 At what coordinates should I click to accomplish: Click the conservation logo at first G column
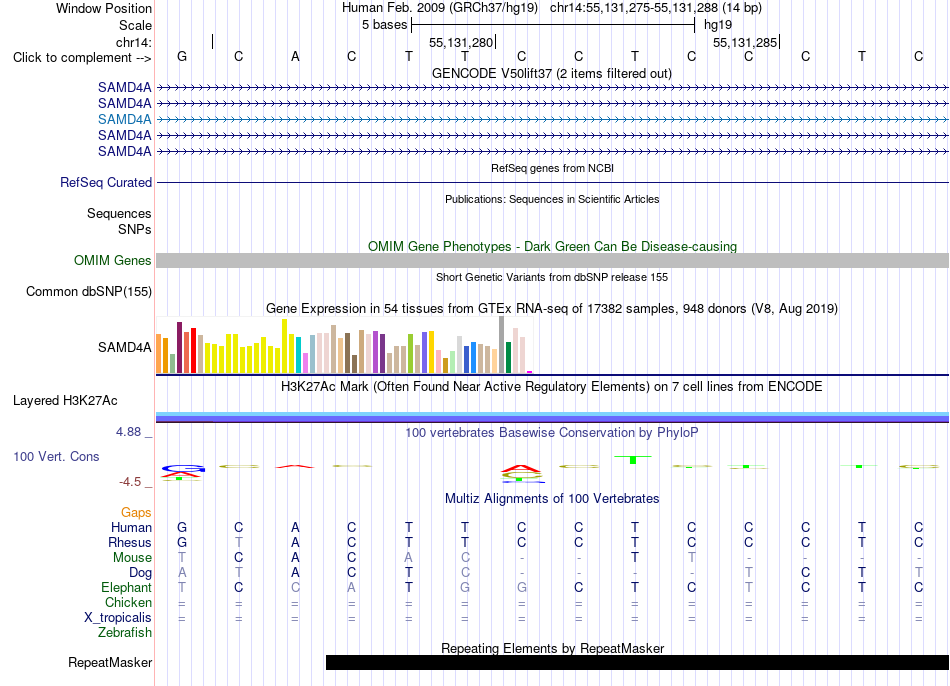182,472
